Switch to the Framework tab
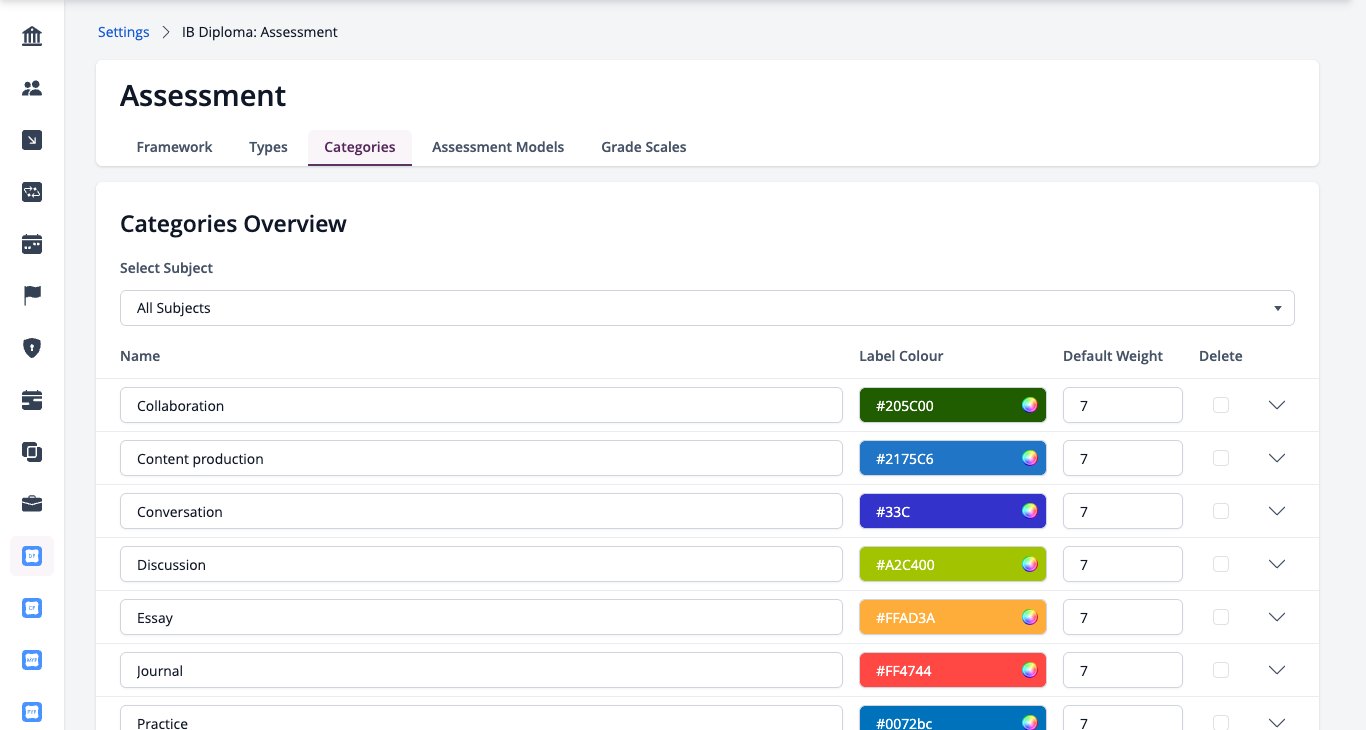Screen dimensions: 1366x730 pyautogui.click(x=174, y=147)
